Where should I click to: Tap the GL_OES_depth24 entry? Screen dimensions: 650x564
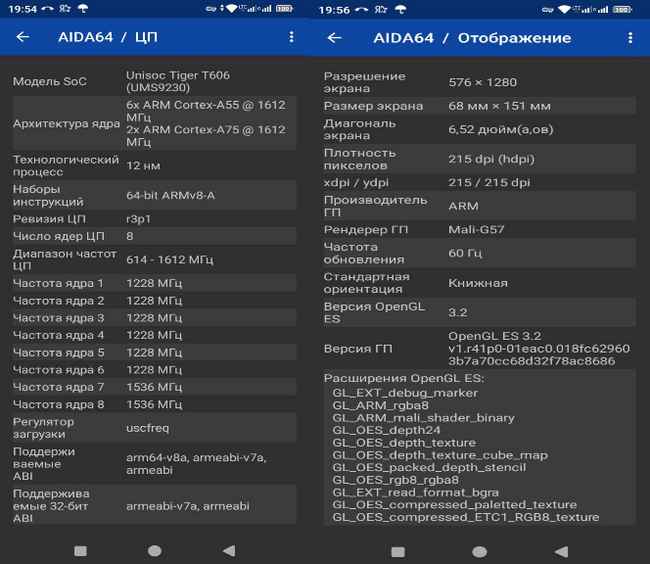386,430
